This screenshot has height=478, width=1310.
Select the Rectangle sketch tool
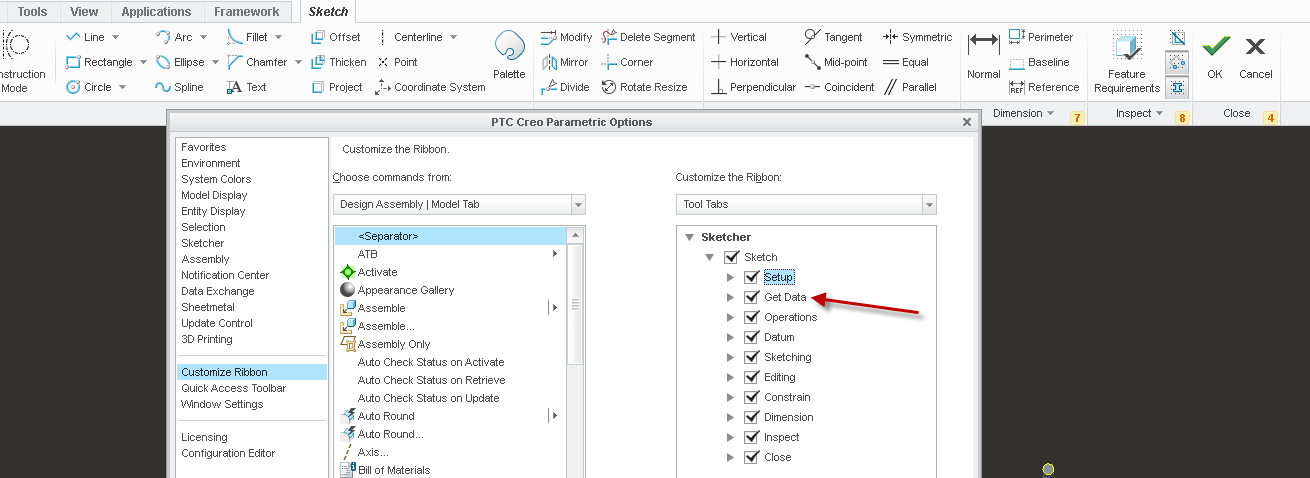point(98,62)
